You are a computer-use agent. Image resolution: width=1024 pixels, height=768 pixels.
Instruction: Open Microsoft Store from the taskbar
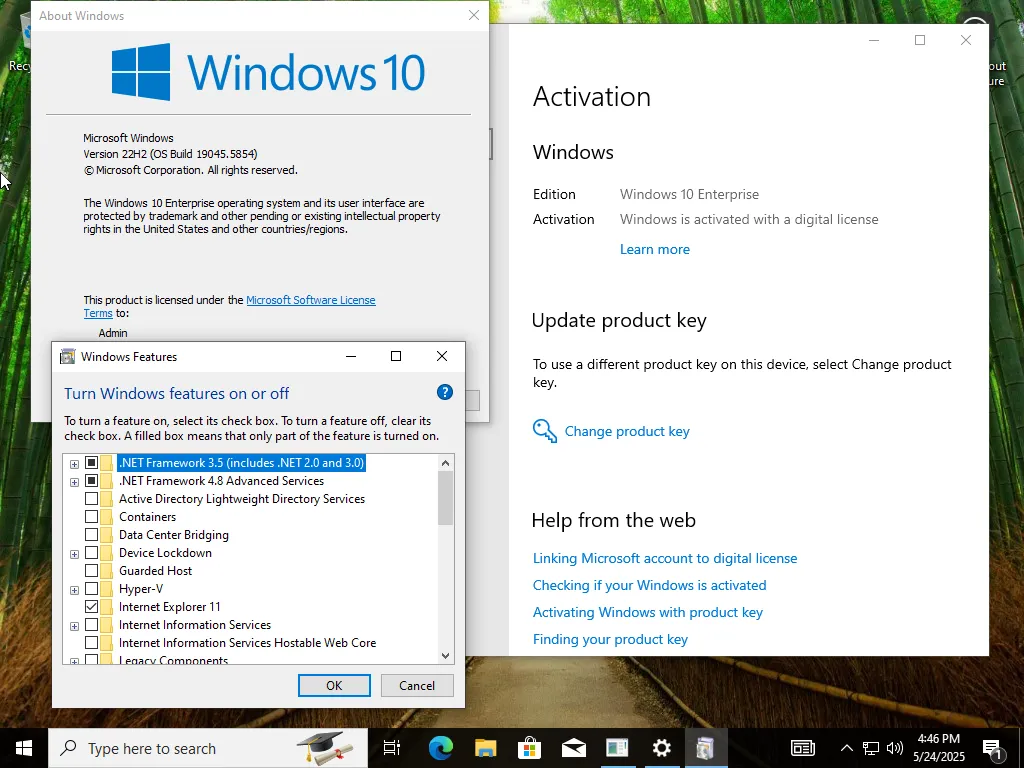529,748
